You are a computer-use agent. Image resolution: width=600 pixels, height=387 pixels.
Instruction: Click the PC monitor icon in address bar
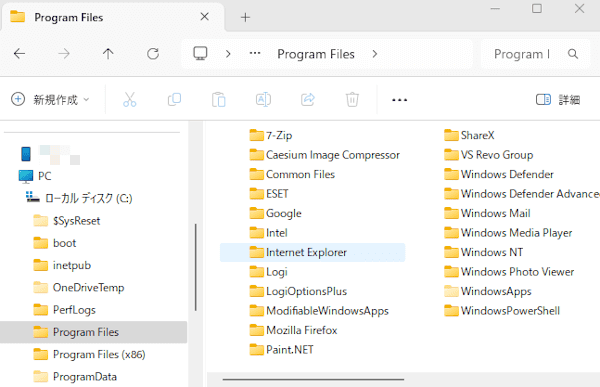pos(200,54)
